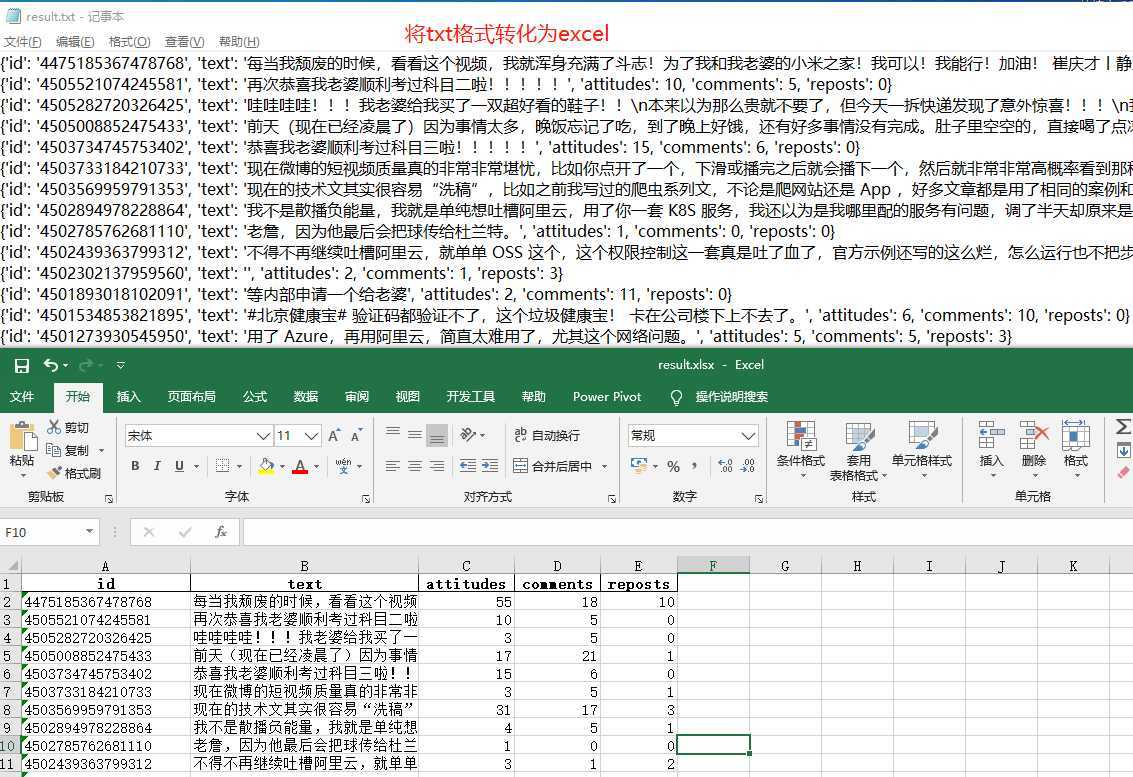
Task: Click Increase Font Size icon
Action: (x=334, y=436)
